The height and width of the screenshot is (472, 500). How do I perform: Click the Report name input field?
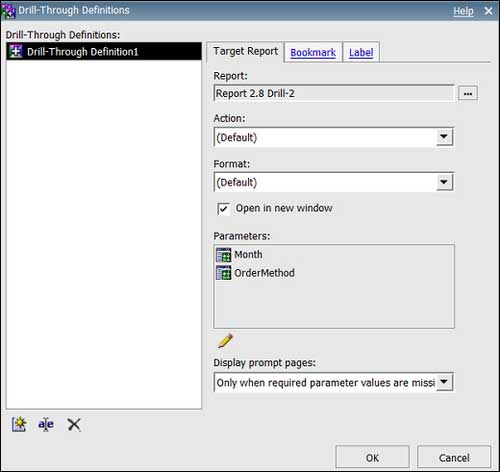click(x=334, y=93)
